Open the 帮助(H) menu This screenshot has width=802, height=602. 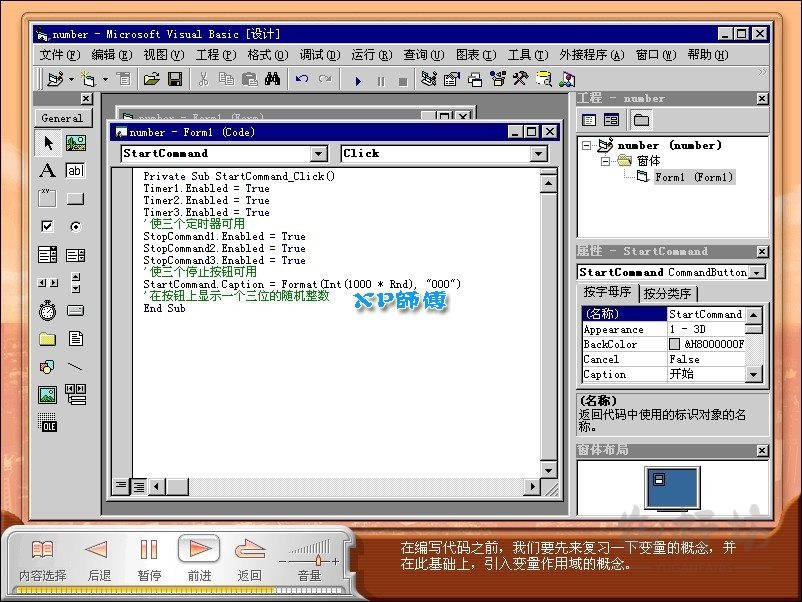tap(708, 55)
